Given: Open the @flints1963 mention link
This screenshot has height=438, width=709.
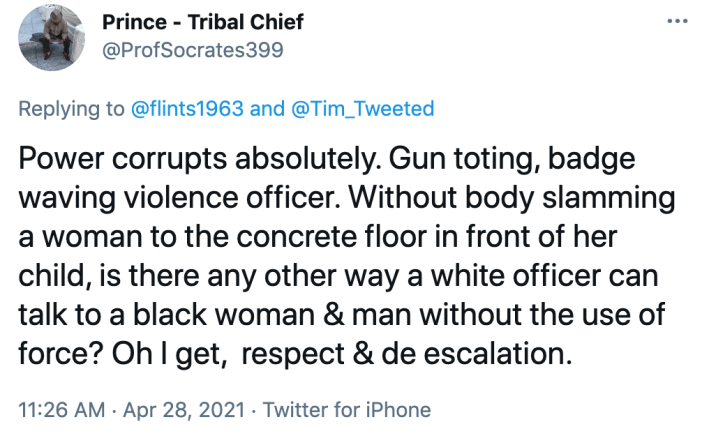Looking at the screenshot, I should 188,109.
